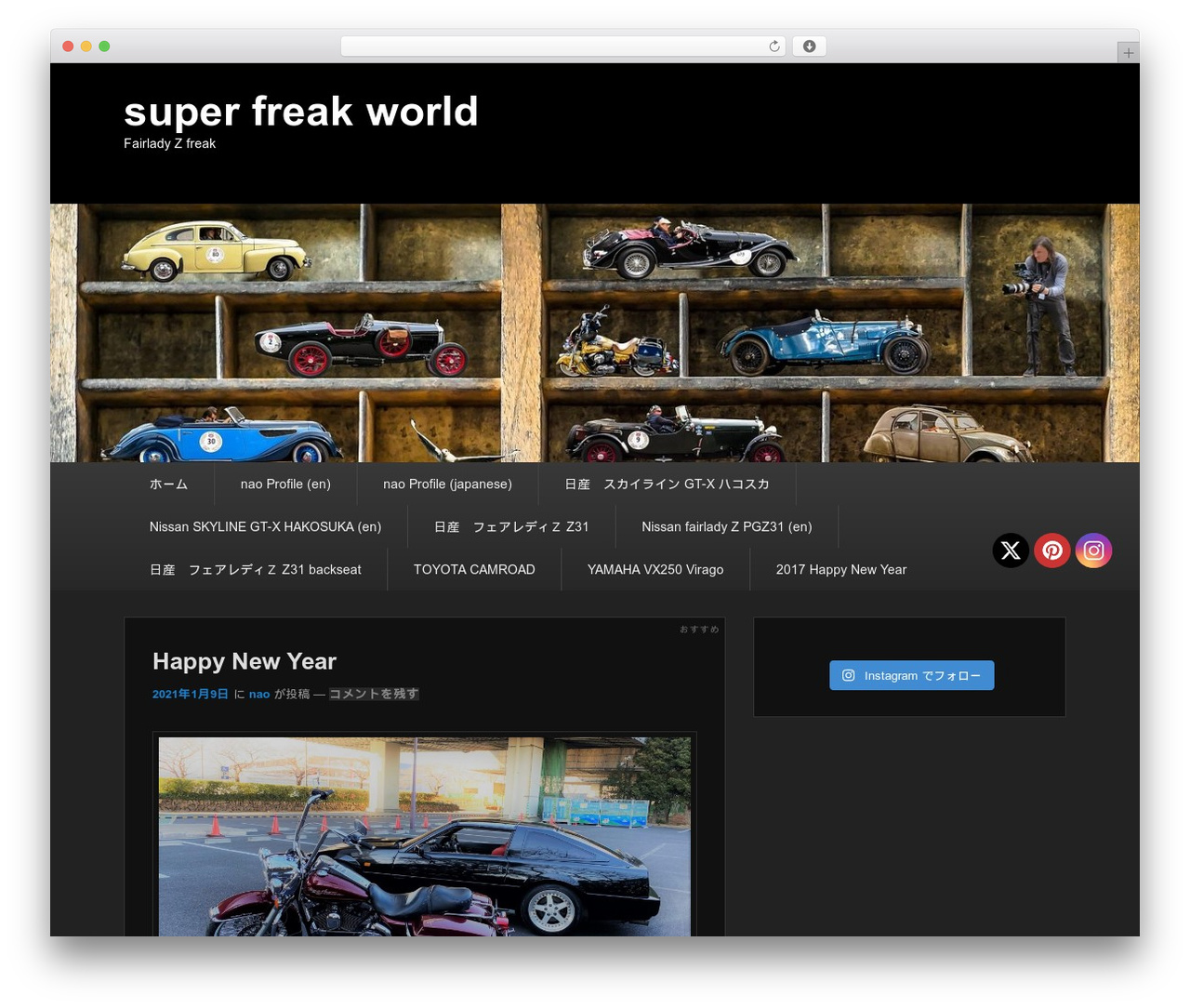Click the browser address bar
The height and width of the screenshot is (1008, 1190).
pyautogui.click(x=562, y=46)
